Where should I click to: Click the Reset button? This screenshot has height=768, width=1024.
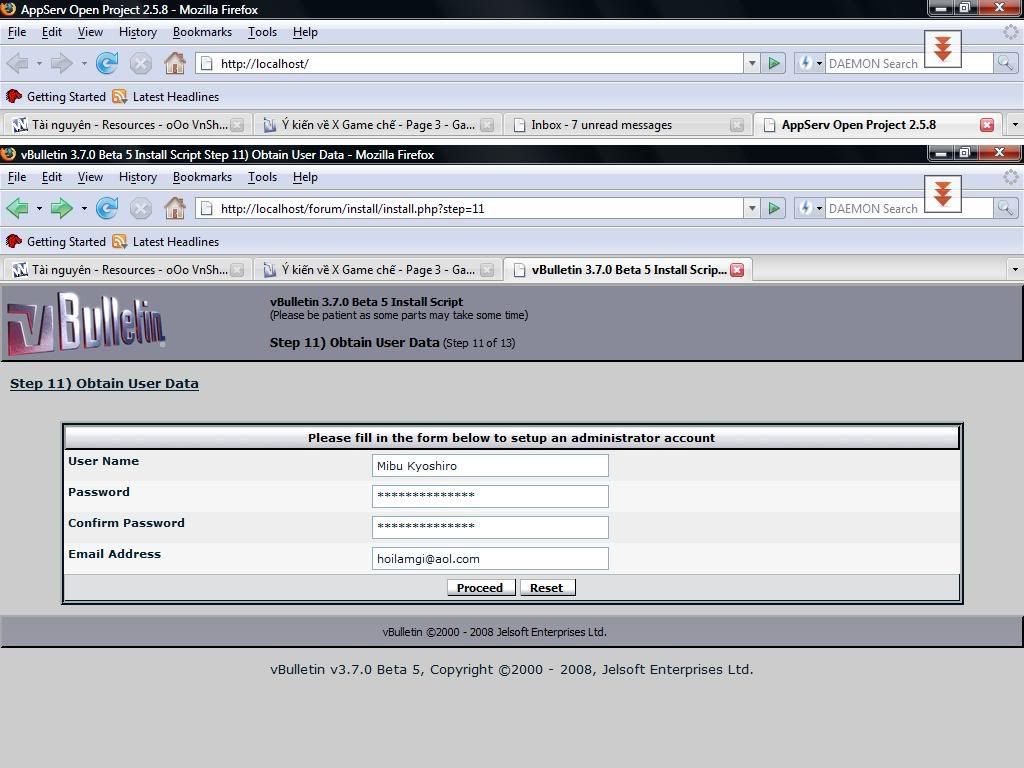pyautogui.click(x=547, y=588)
